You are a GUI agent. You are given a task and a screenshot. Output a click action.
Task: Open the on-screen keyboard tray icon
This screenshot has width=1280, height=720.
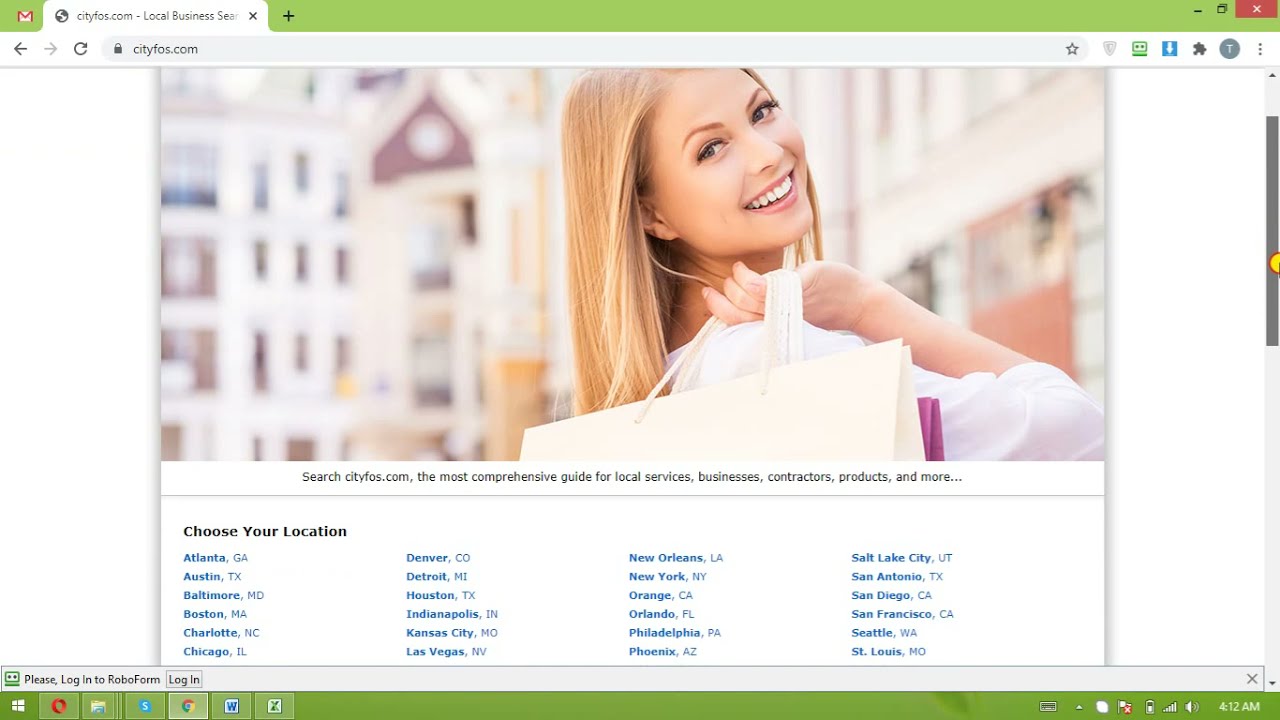1048,707
